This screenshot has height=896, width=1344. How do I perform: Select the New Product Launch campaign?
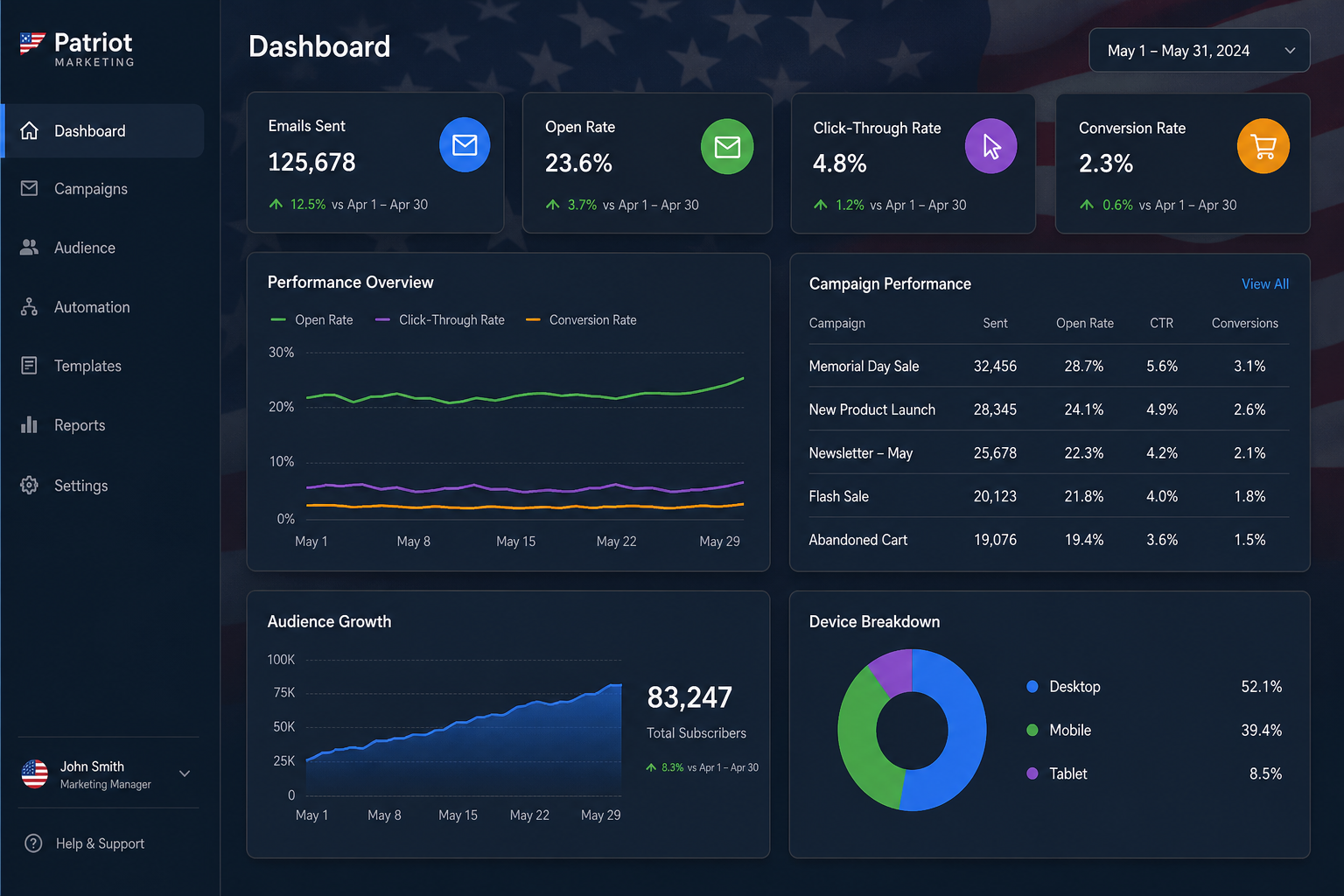pos(1048,409)
